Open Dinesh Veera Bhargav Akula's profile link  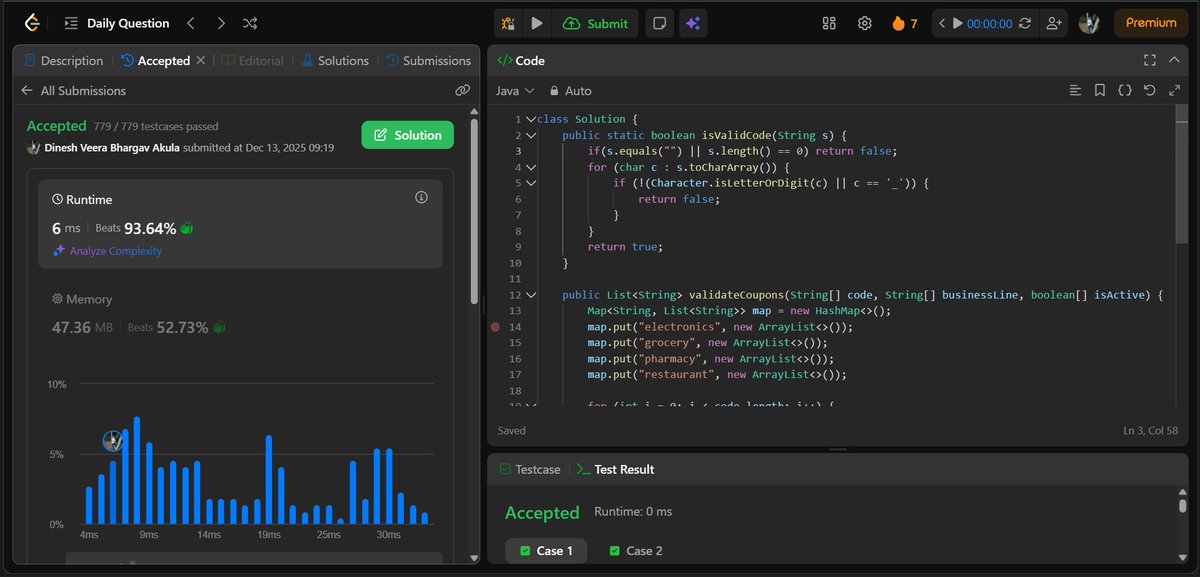(112, 148)
